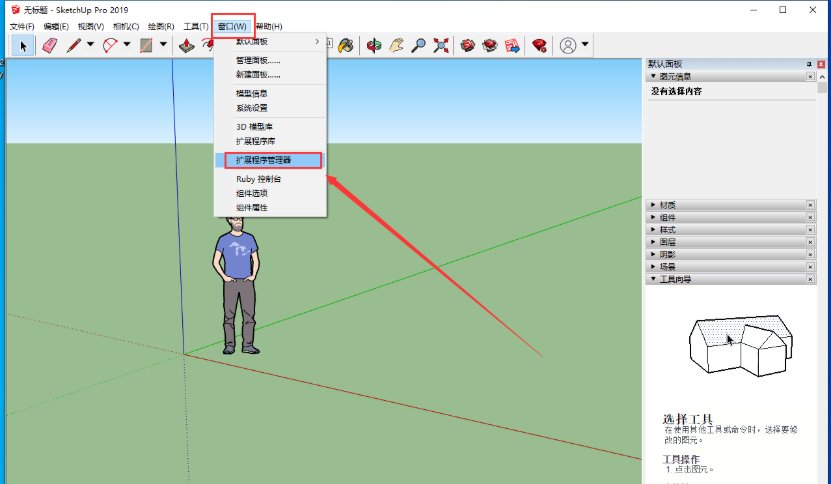The width and height of the screenshot is (831, 484).
Task: Choose the Paint Bucket tool
Action: 346,46
